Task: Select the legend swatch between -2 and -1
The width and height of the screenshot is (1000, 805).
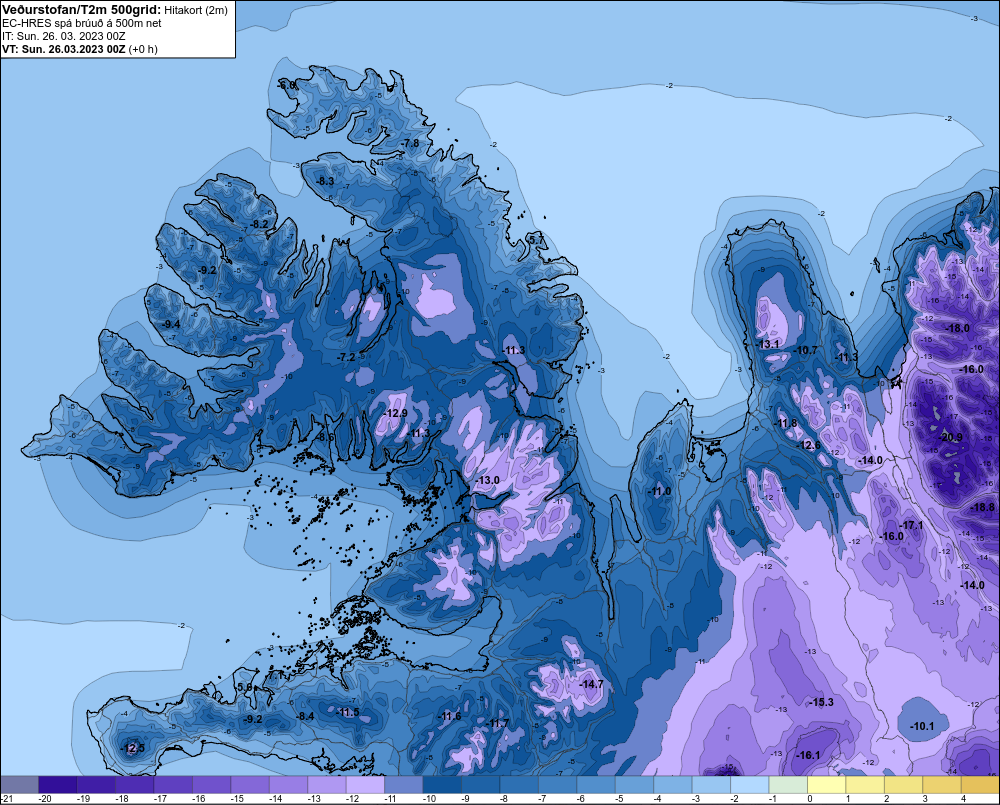Action: (750, 785)
